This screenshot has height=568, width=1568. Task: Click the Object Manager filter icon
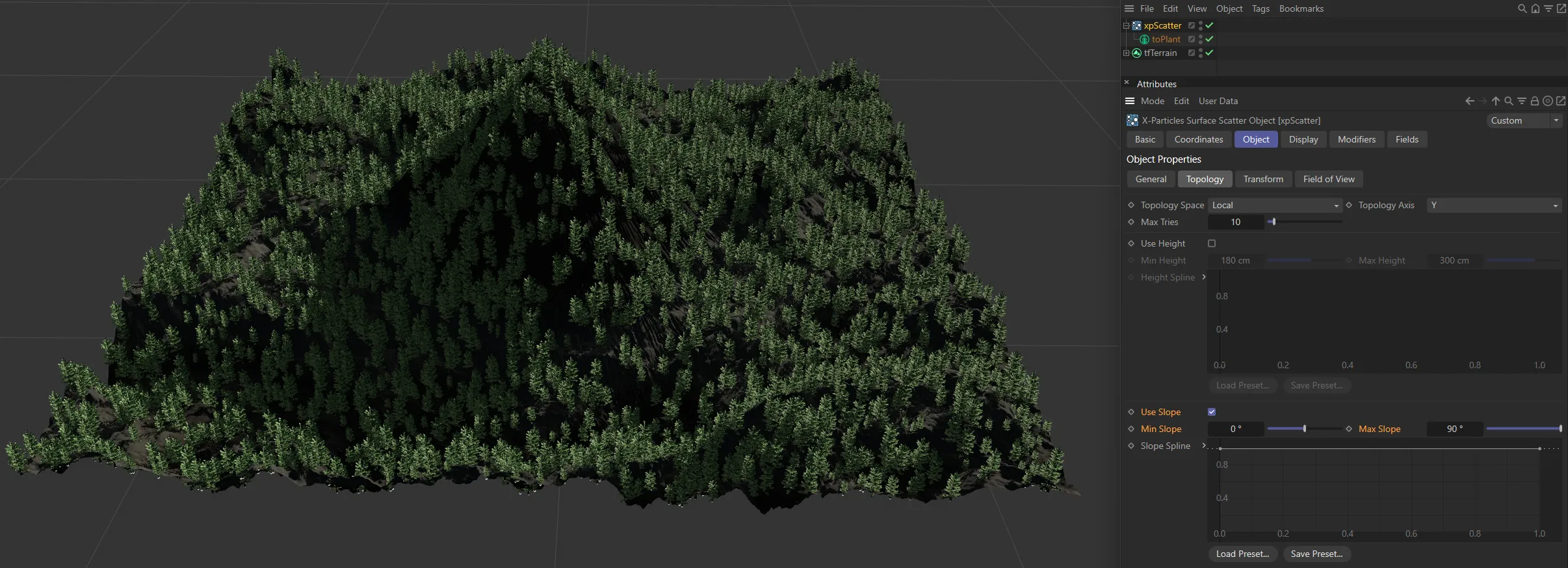(x=1548, y=8)
